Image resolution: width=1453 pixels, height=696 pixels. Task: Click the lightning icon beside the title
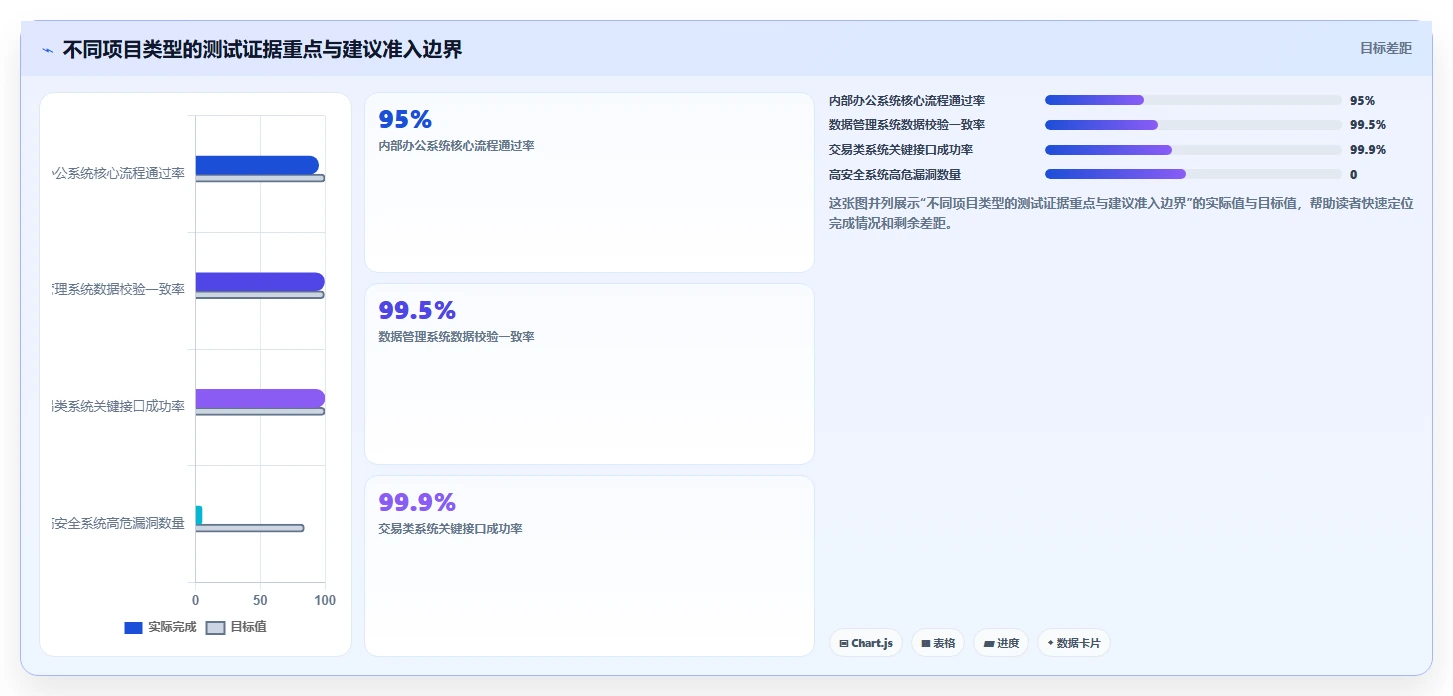coord(47,49)
